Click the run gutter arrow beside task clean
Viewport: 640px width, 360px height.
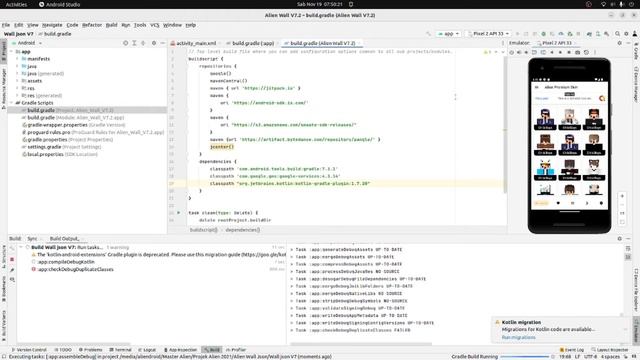point(178,213)
